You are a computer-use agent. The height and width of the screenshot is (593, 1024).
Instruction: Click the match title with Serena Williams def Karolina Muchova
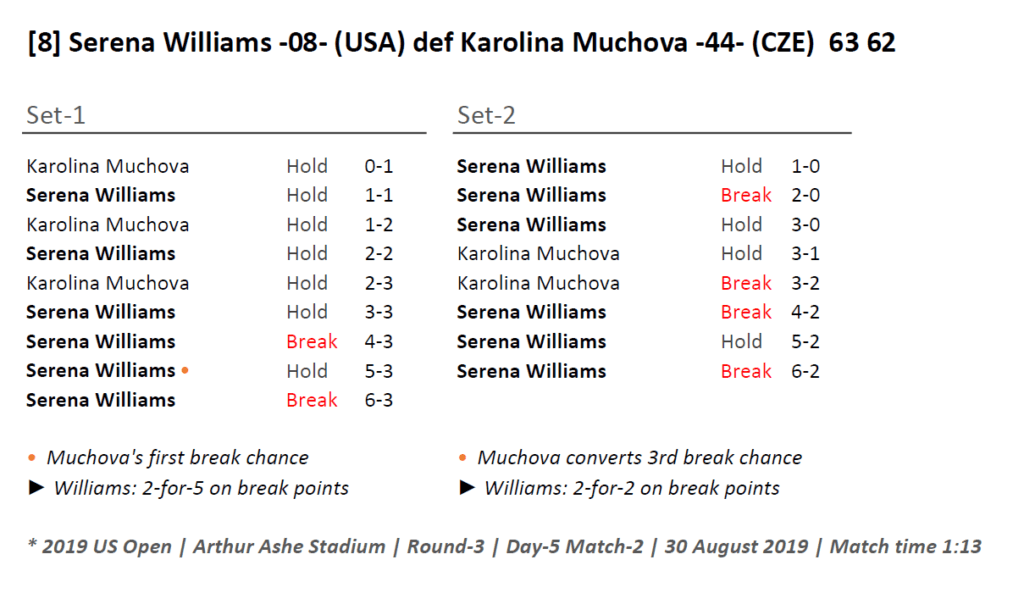click(x=462, y=43)
